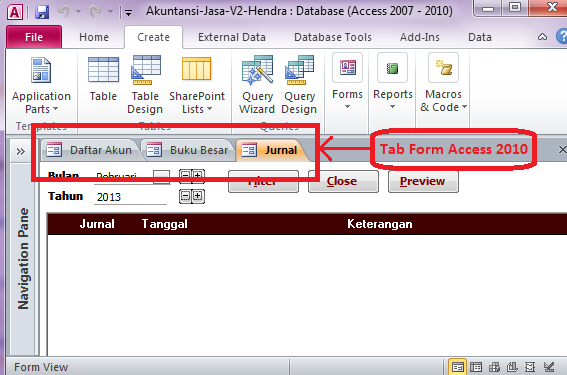Save the database using the floppy disk icon
This screenshot has height=375, width=567.
42,12
